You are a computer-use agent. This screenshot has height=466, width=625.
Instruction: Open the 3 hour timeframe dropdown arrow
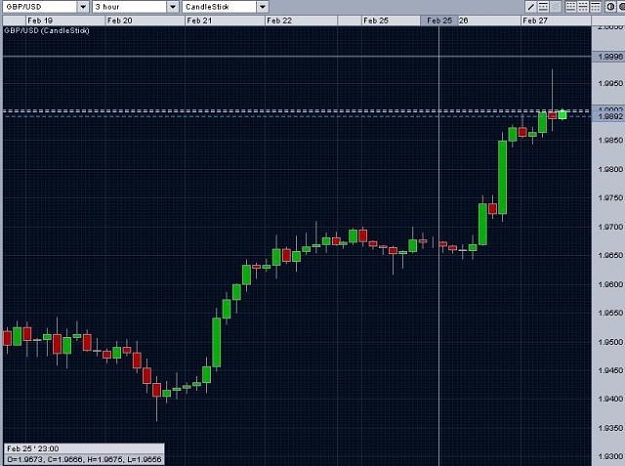click(173, 7)
